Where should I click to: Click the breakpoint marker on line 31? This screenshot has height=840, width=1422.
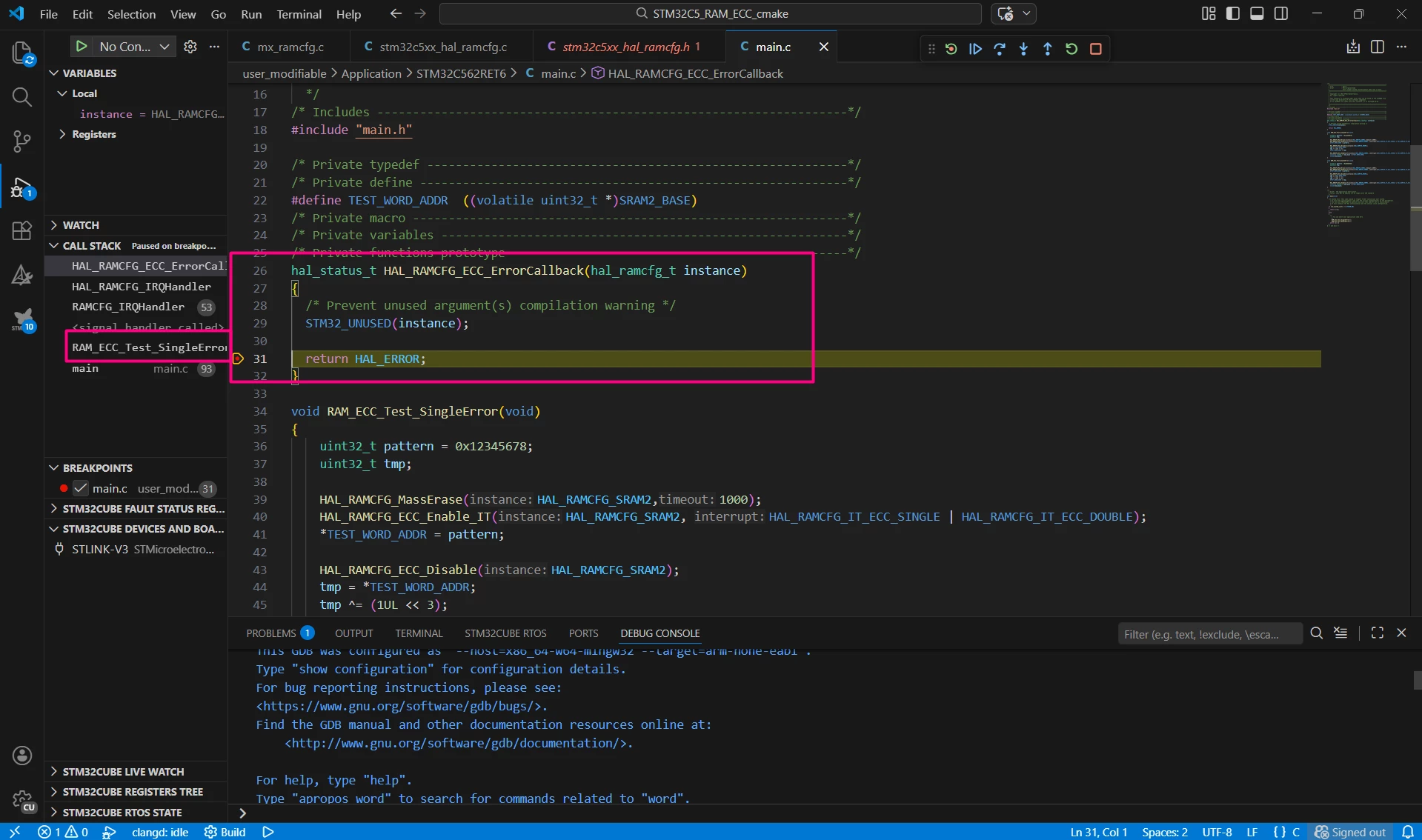tap(238, 359)
